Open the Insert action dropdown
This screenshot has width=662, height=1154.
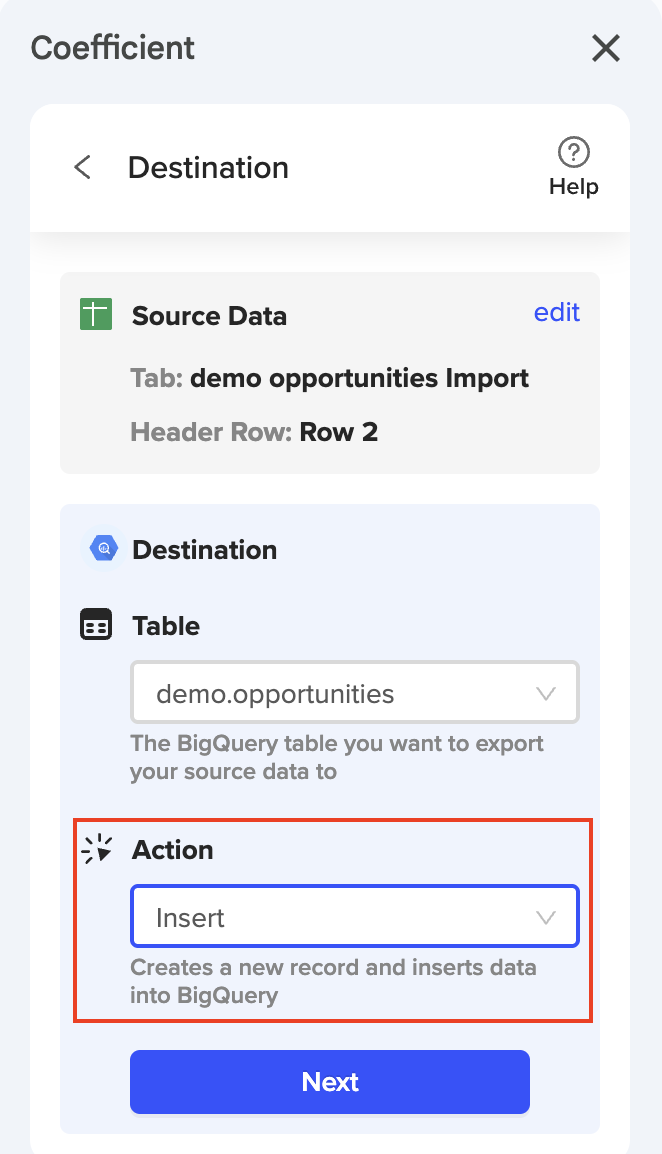[x=355, y=917]
